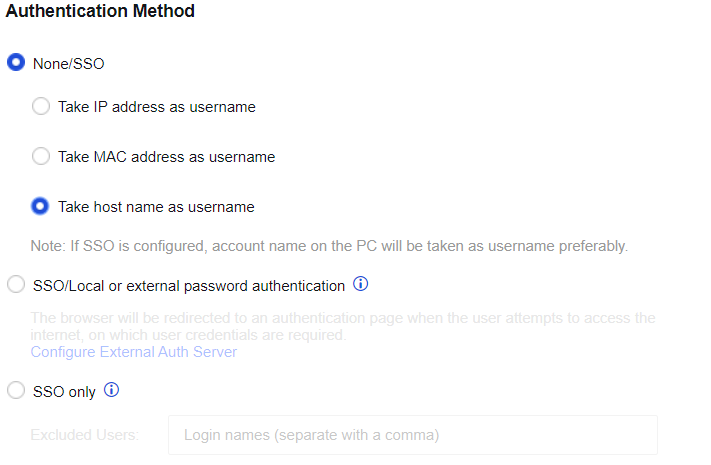The image size is (711, 465).
Task: Click the Authentication Method heading
Action: [x=101, y=12]
